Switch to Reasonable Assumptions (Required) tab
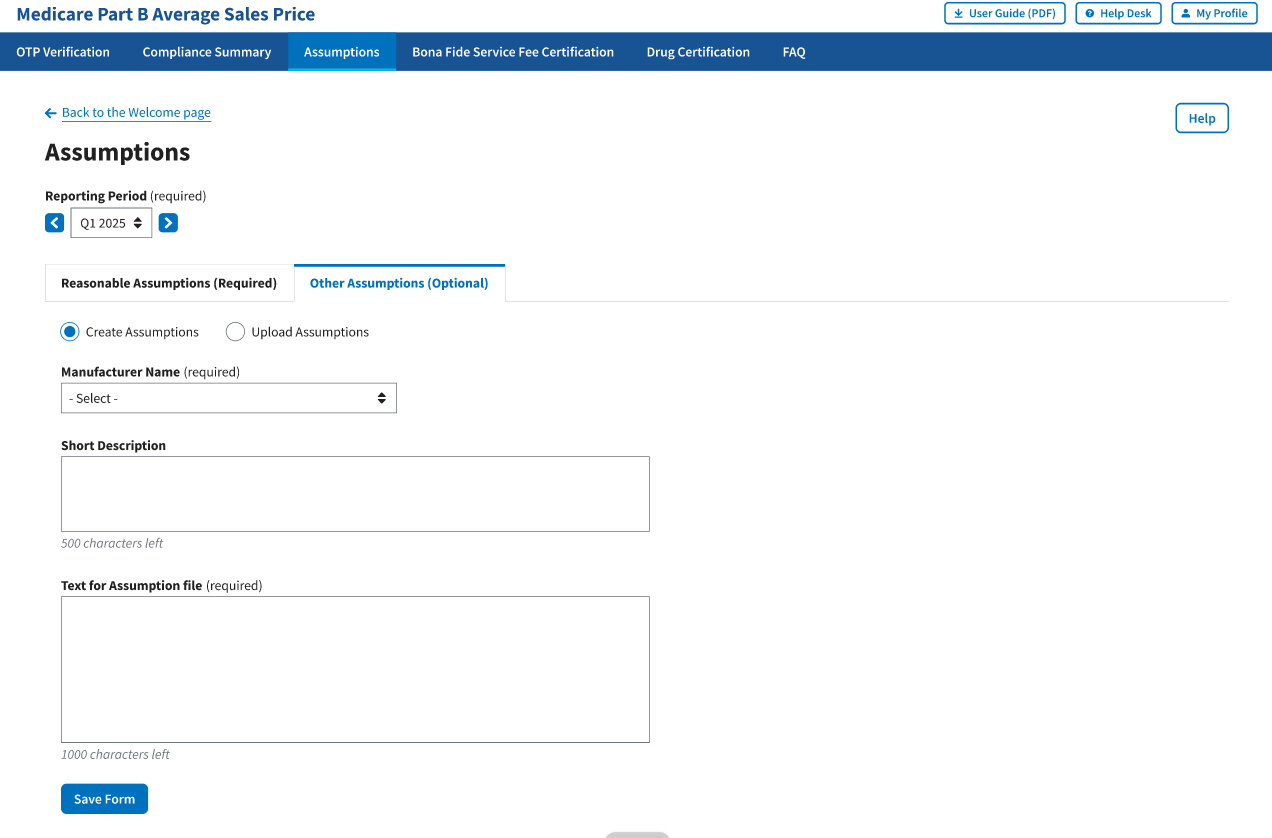This screenshot has width=1272, height=838. coord(169,283)
